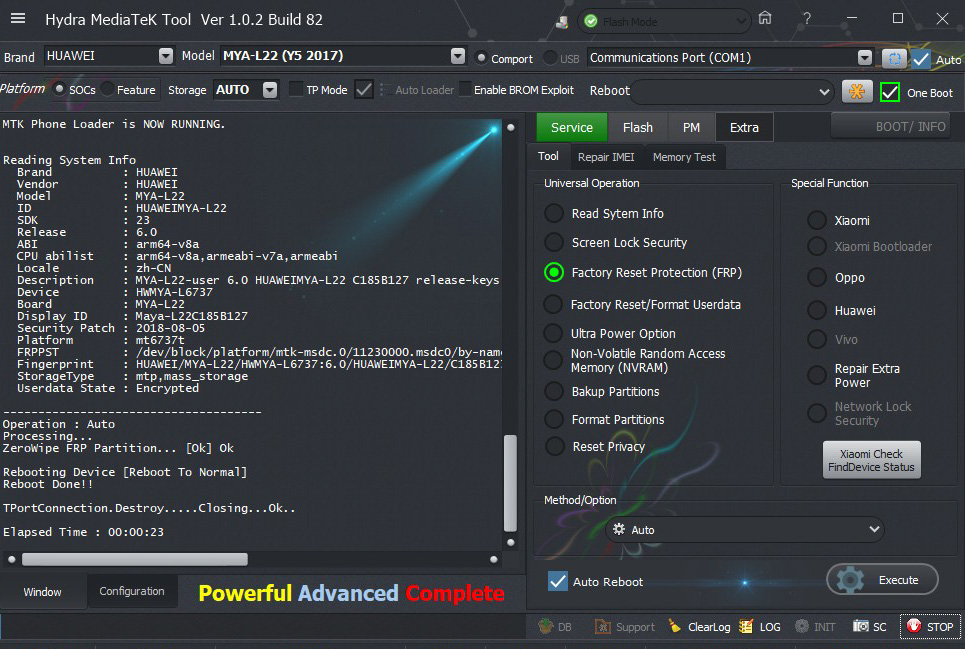Click the ClearLog broom icon

[677, 627]
